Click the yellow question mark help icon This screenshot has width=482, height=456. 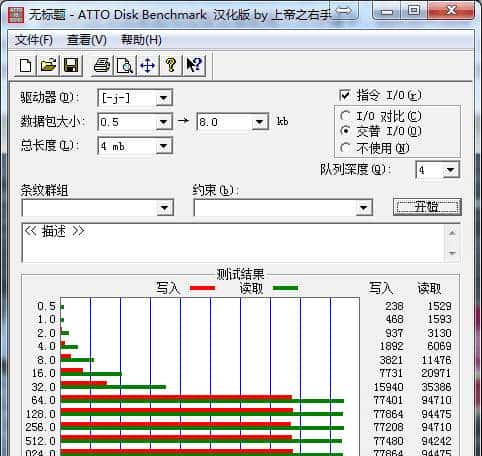pyautogui.click(x=171, y=65)
